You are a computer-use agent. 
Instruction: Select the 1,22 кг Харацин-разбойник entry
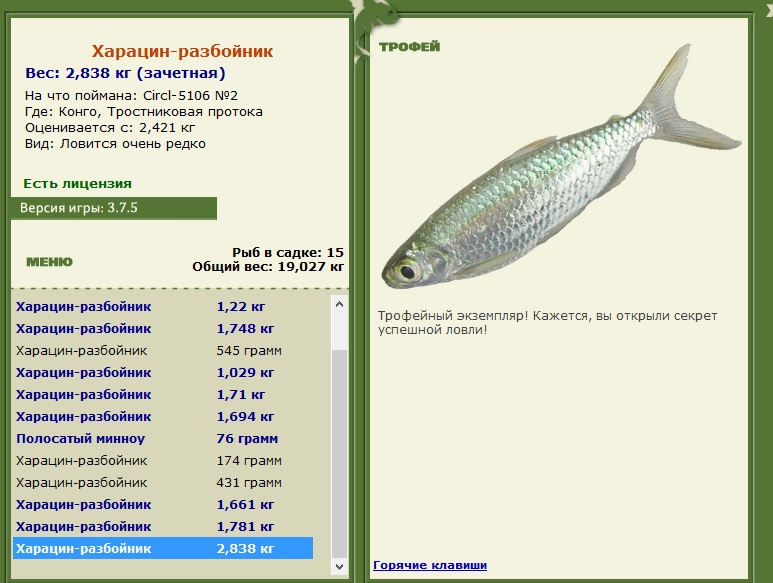(163, 307)
